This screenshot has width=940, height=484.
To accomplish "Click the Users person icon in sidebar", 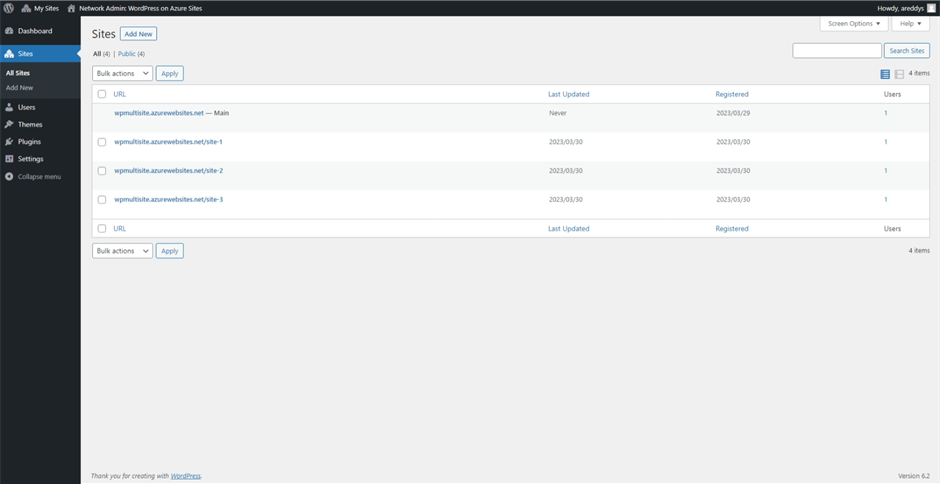I will tap(9, 107).
